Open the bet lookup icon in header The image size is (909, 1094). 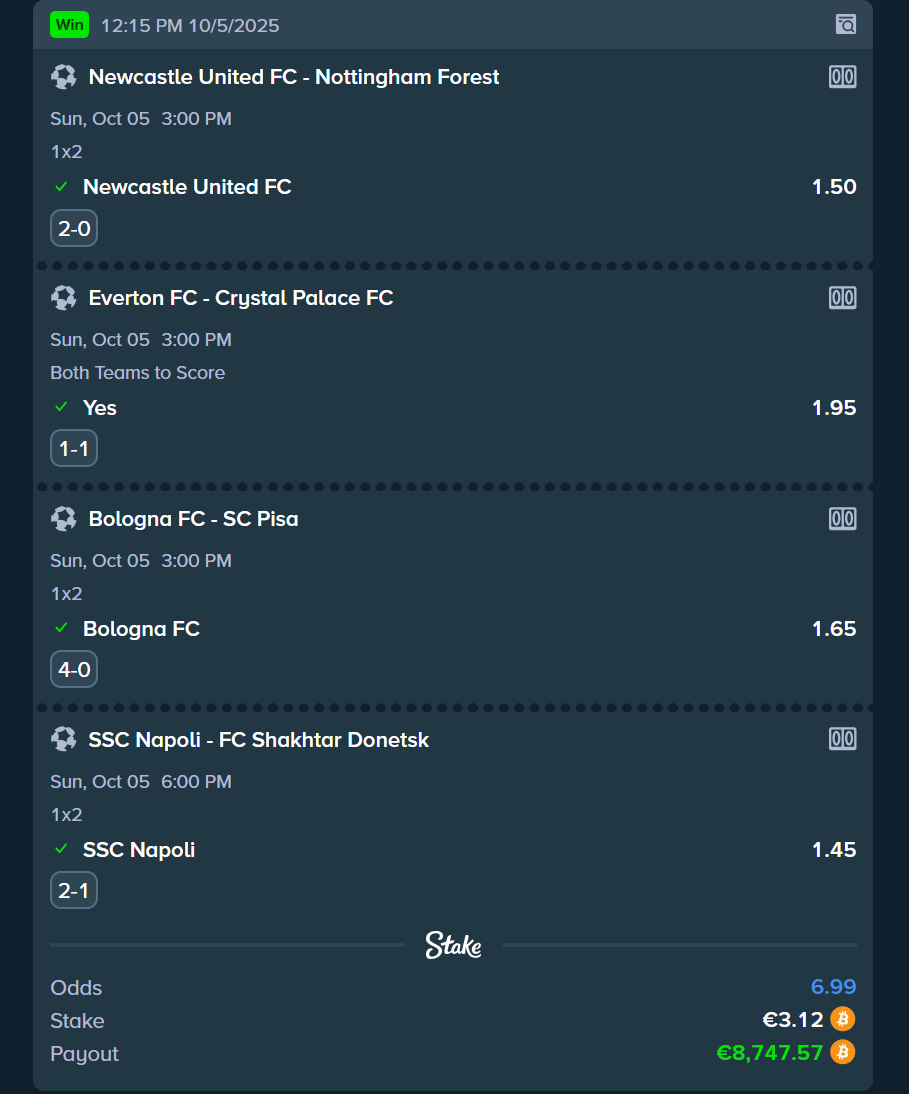coord(846,25)
